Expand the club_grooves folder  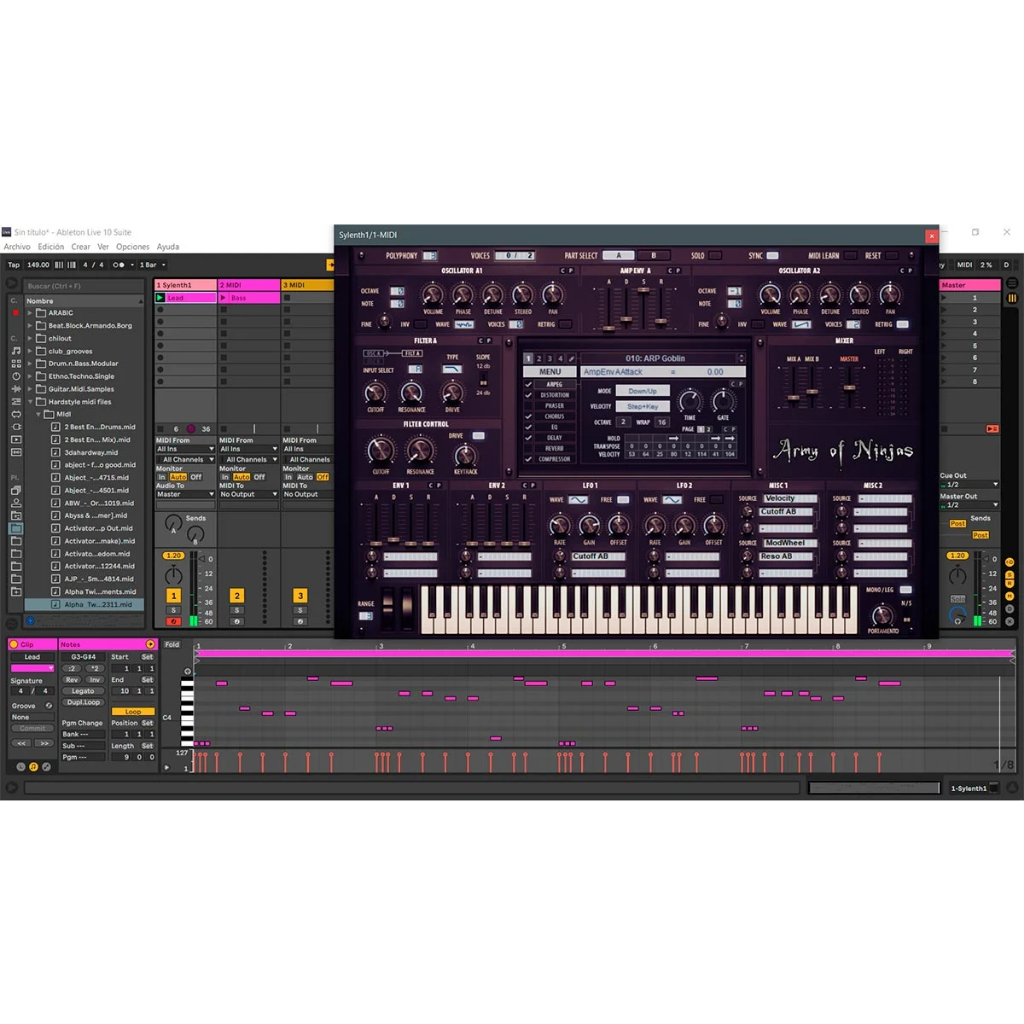point(29,351)
